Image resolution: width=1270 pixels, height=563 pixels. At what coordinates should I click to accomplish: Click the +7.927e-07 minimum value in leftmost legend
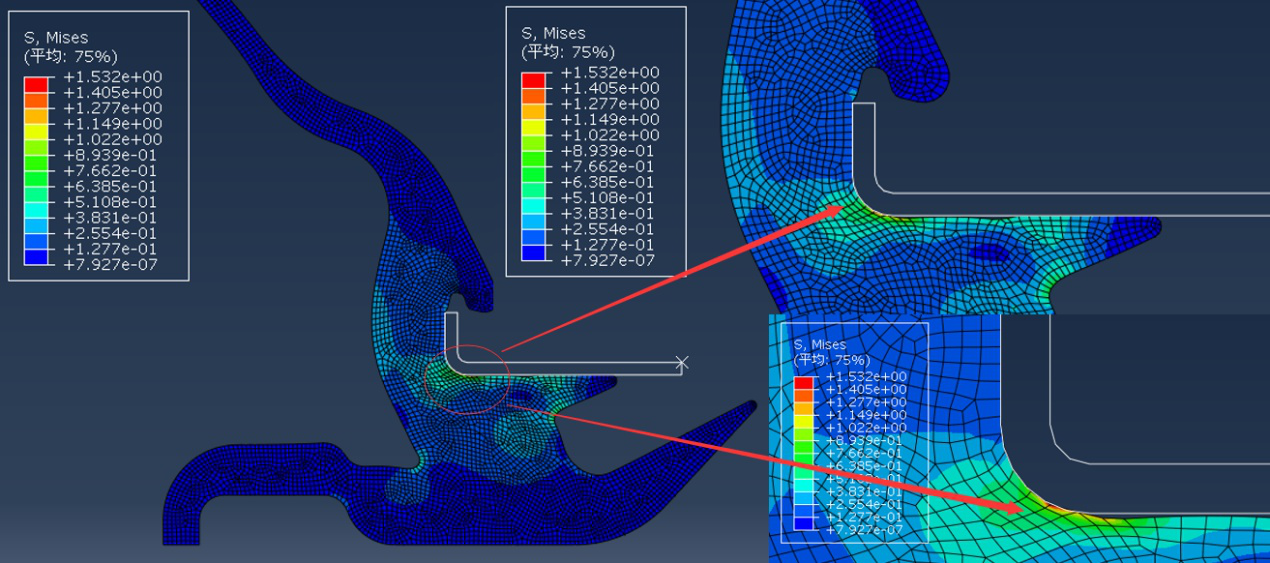[112, 265]
